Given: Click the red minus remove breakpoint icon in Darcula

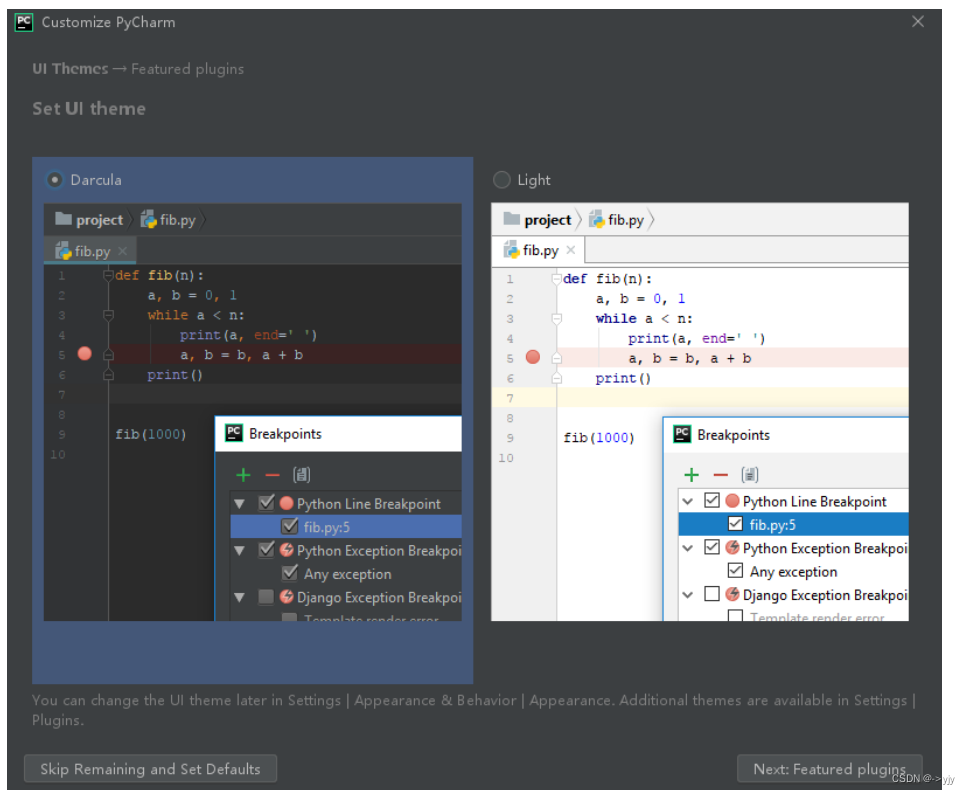Looking at the screenshot, I should (x=273, y=475).
